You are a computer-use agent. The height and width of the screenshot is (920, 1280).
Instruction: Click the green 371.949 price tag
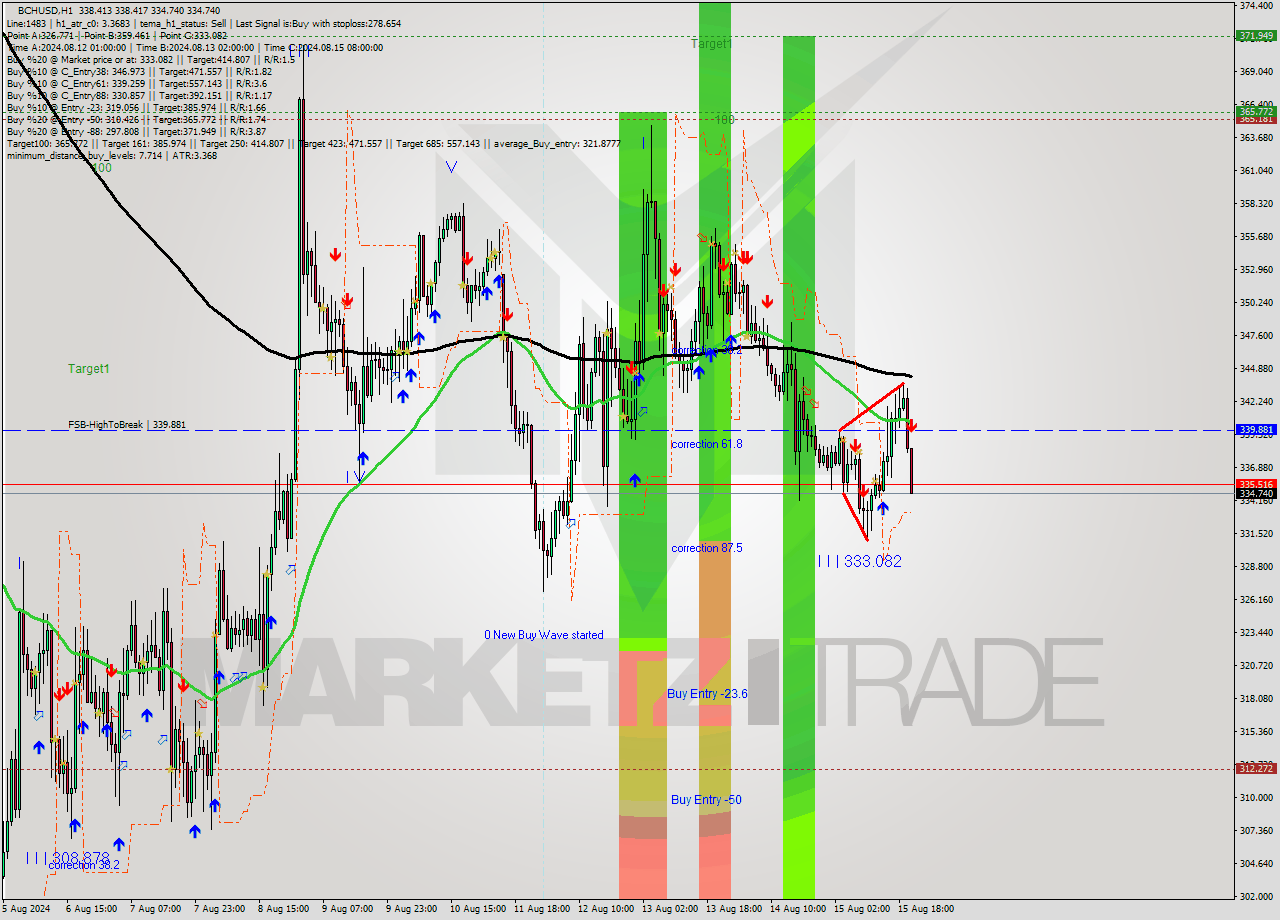1257,36
